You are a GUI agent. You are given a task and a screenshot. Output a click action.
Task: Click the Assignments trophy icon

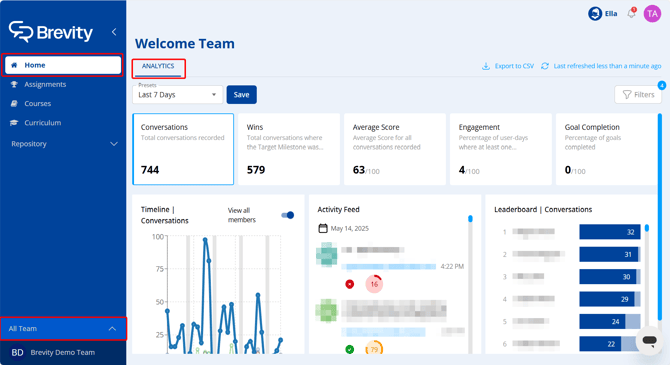coord(14,84)
